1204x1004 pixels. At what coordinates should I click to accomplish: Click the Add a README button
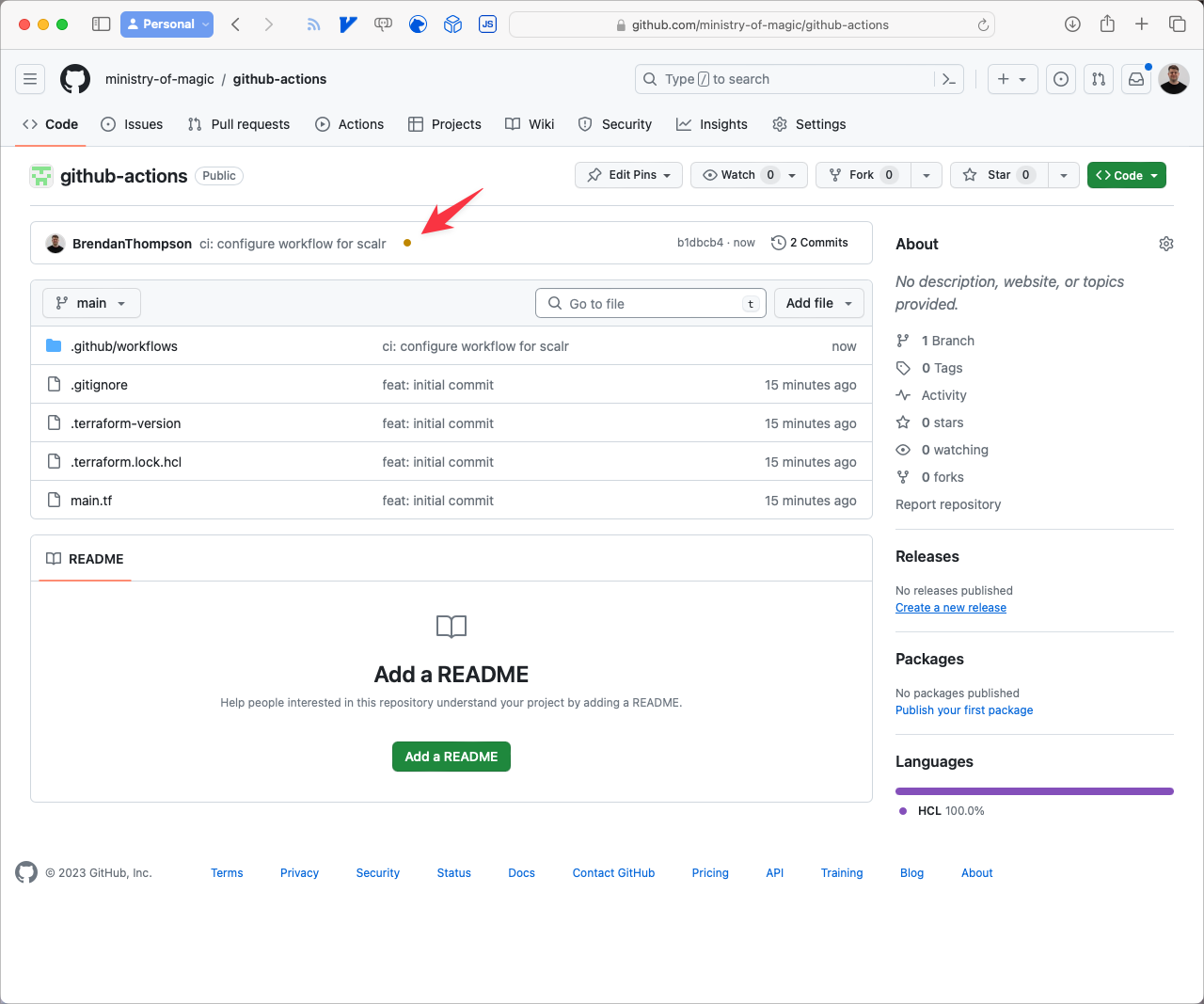pos(451,757)
